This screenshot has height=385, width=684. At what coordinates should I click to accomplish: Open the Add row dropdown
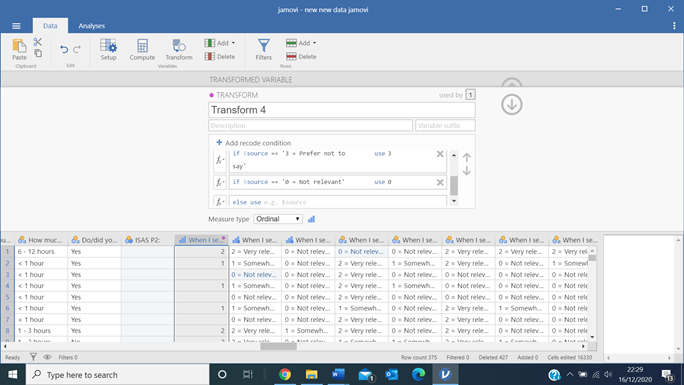[x=301, y=43]
